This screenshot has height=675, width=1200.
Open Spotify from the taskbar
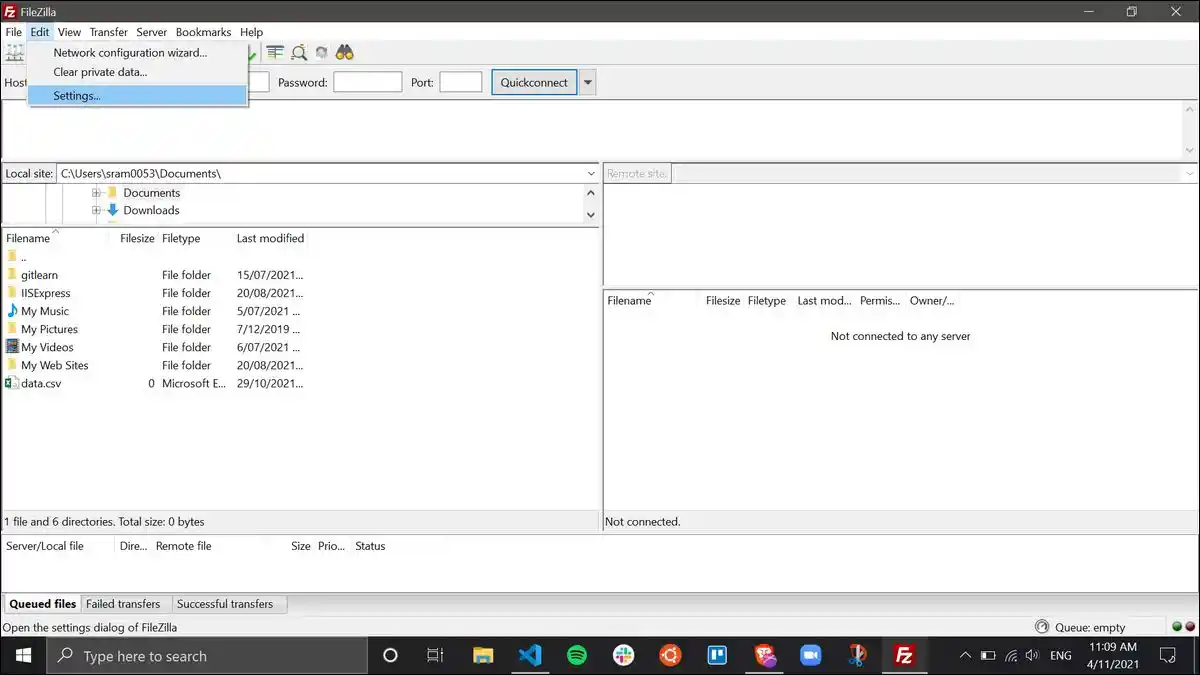pyautogui.click(x=577, y=656)
